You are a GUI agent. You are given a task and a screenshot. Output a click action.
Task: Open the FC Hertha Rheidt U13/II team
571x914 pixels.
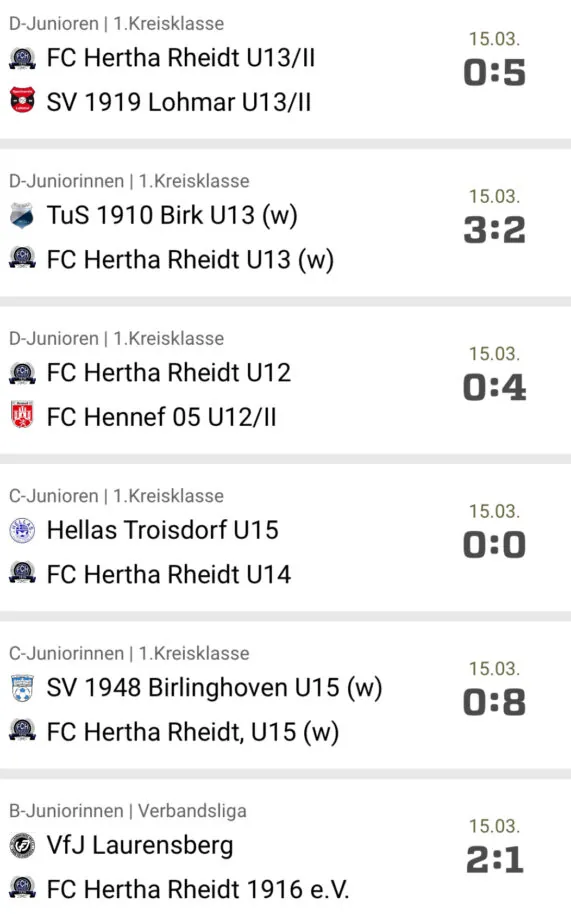tap(181, 58)
